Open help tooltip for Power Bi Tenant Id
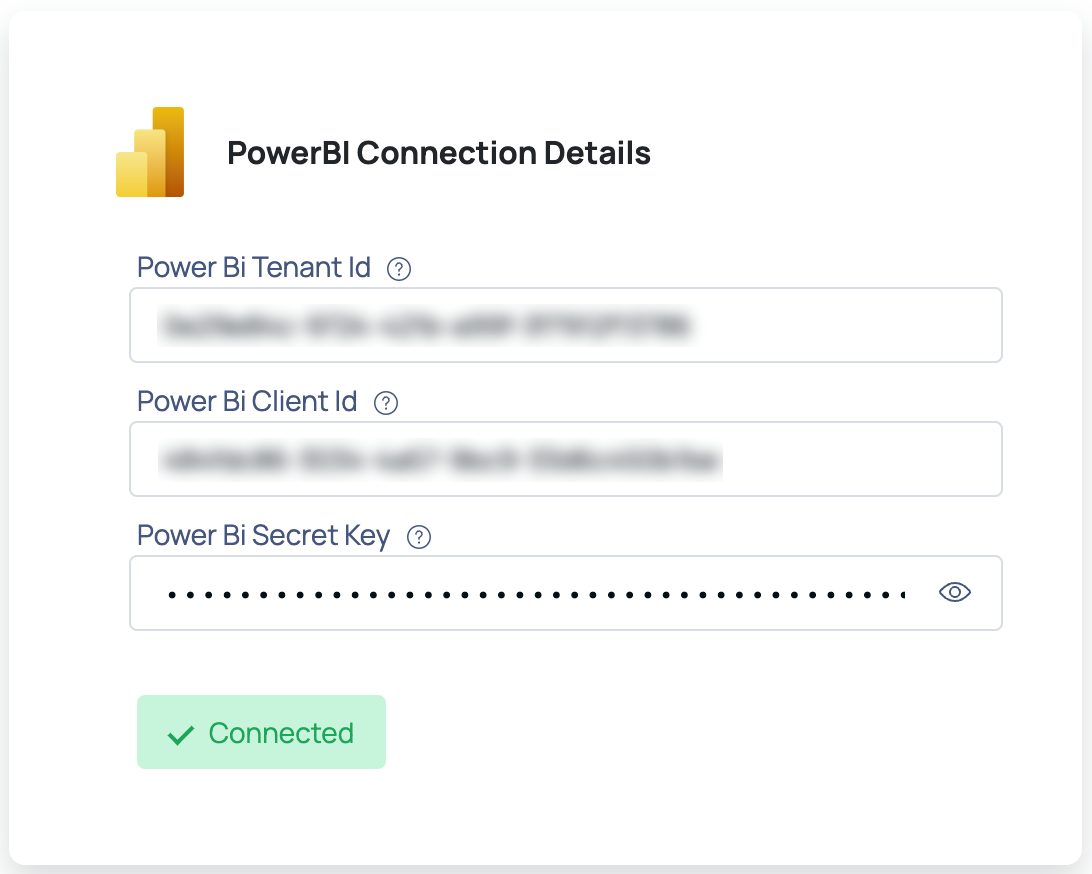Viewport: 1092px width, 874px height. [399, 269]
